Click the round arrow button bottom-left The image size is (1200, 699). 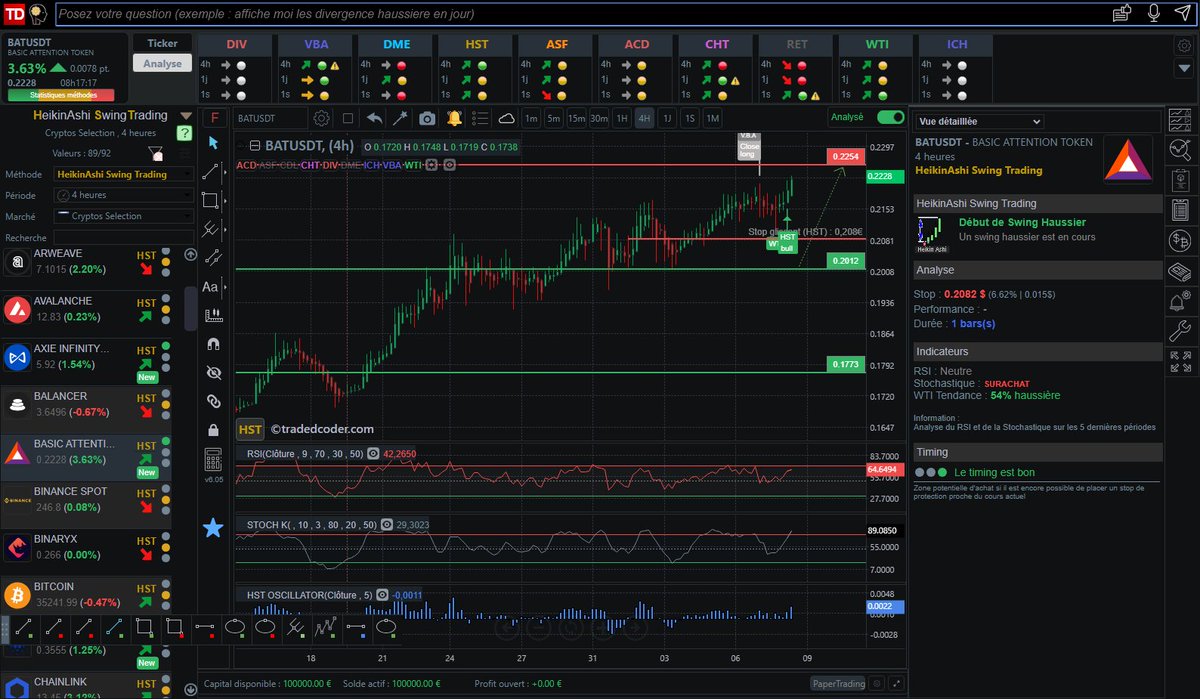[191, 689]
